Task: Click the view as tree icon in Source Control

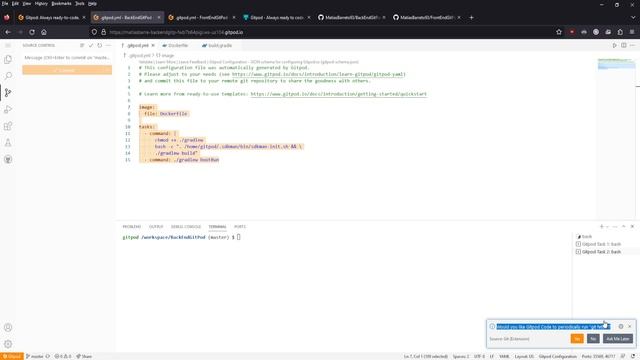Action: 82,45
